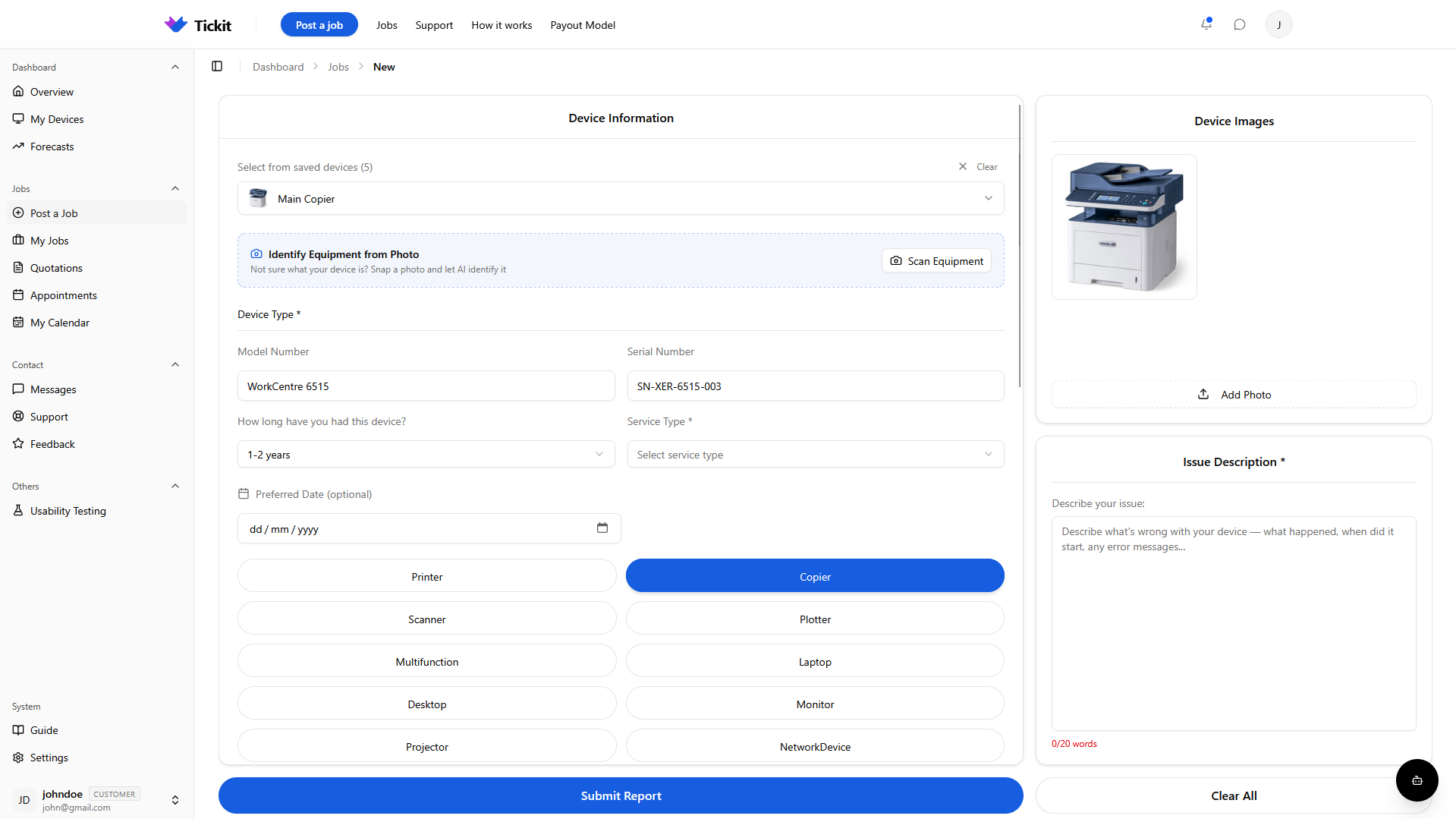Click the floating cart button bottom right
The width and height of the screenshot is (1456, 819).
click(1416, 780)
